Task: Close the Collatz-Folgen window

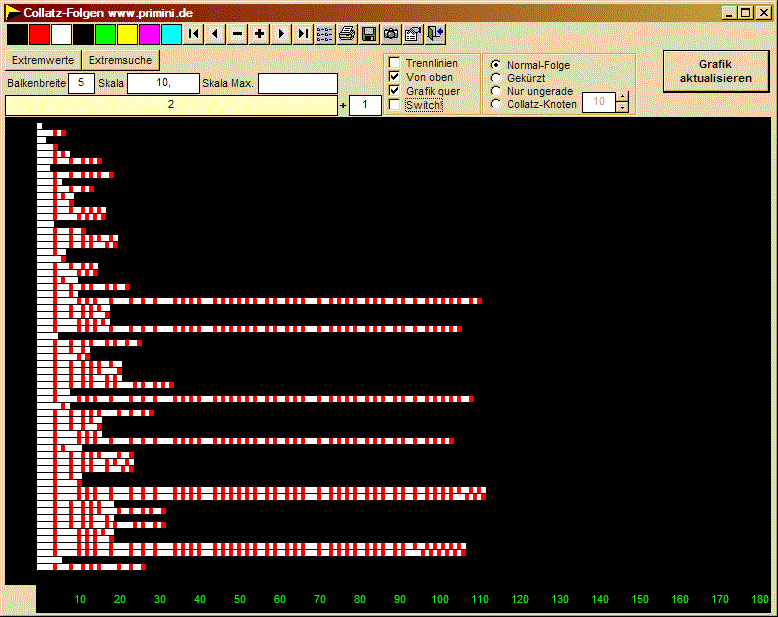Action: (x=763, y=13)
